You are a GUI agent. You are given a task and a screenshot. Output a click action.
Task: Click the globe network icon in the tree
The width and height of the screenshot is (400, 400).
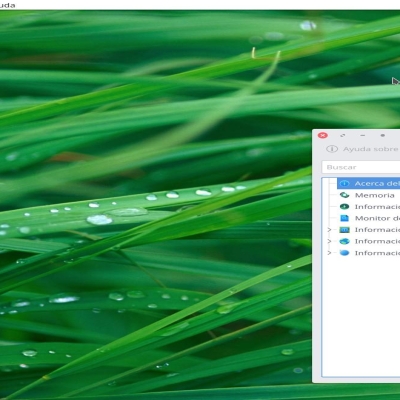[x=344, y=241]
